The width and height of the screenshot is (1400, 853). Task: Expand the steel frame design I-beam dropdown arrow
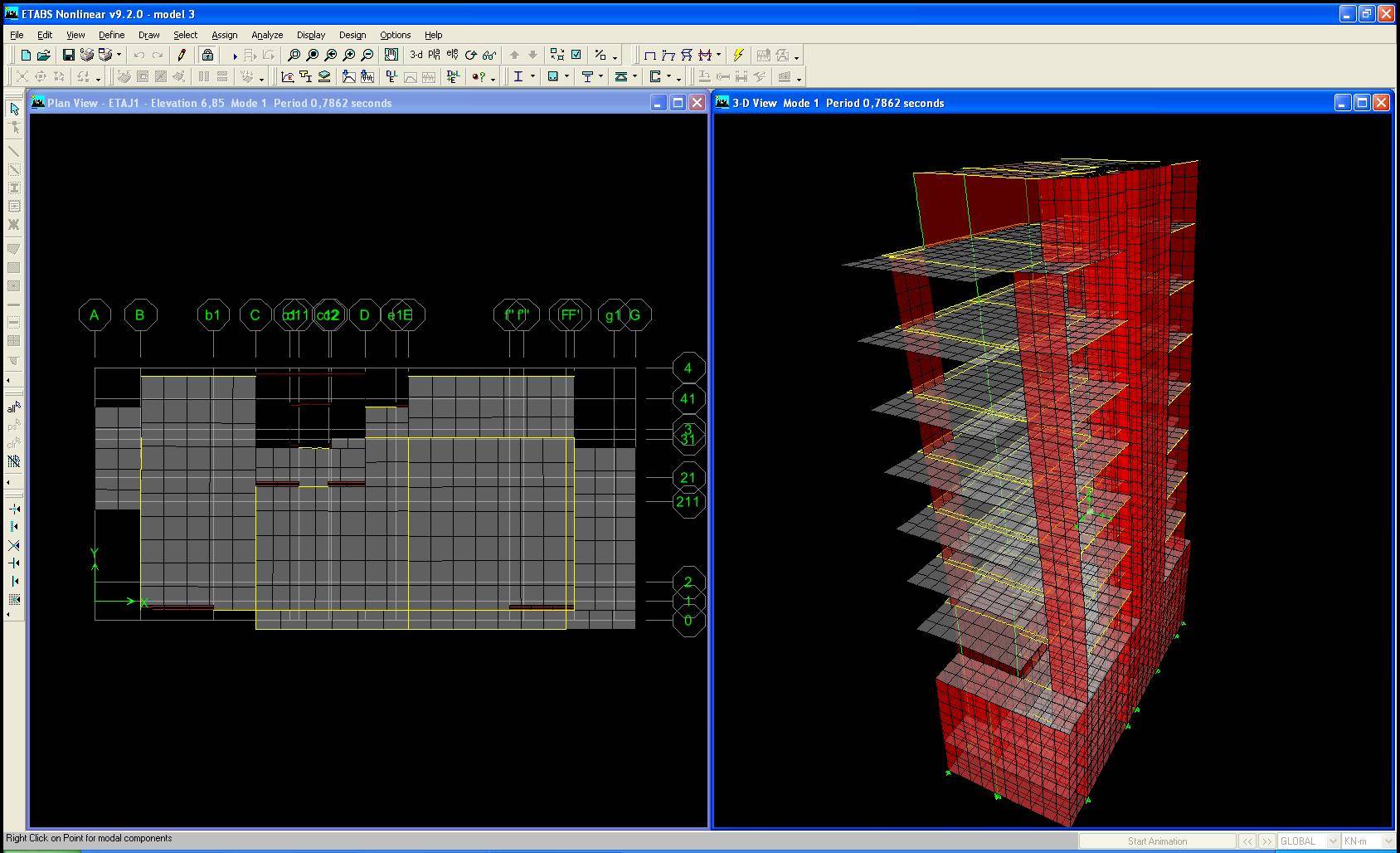tap(532, 77)
